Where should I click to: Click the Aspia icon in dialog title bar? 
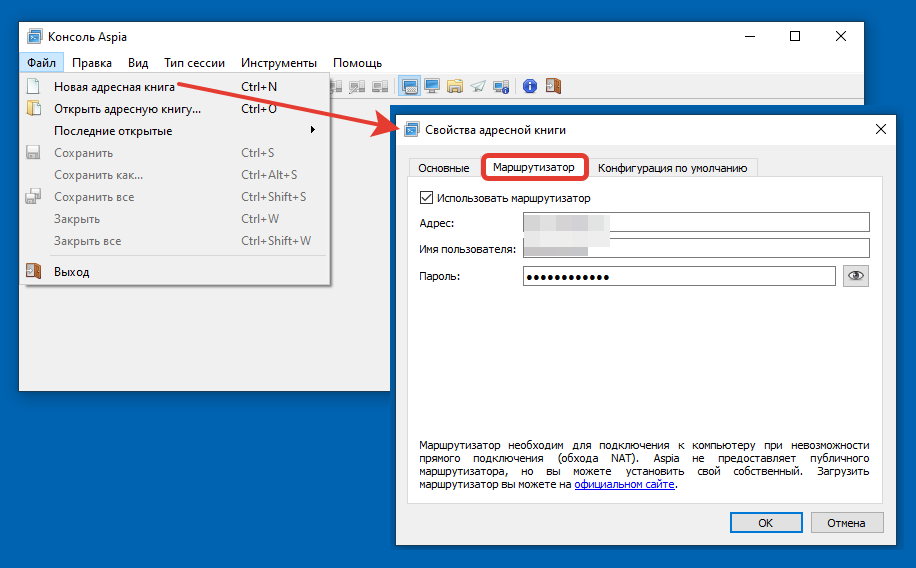[410, 130]
